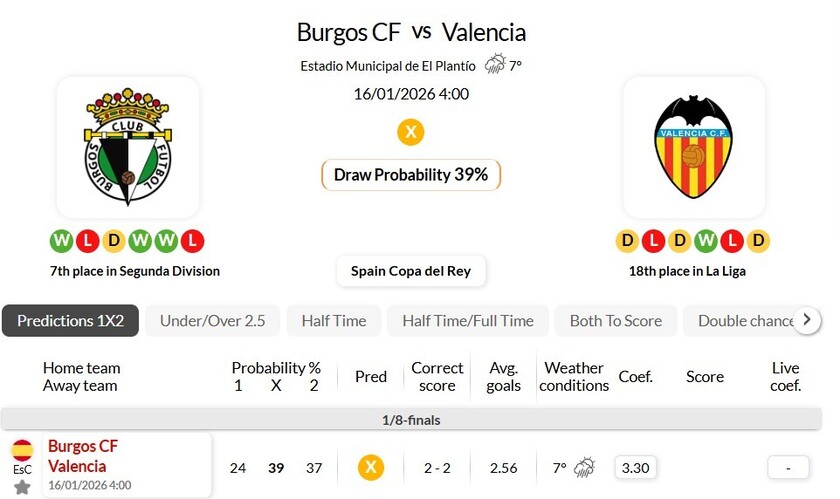Click the Spain flag icon in match row

click(x=22, y=450)
